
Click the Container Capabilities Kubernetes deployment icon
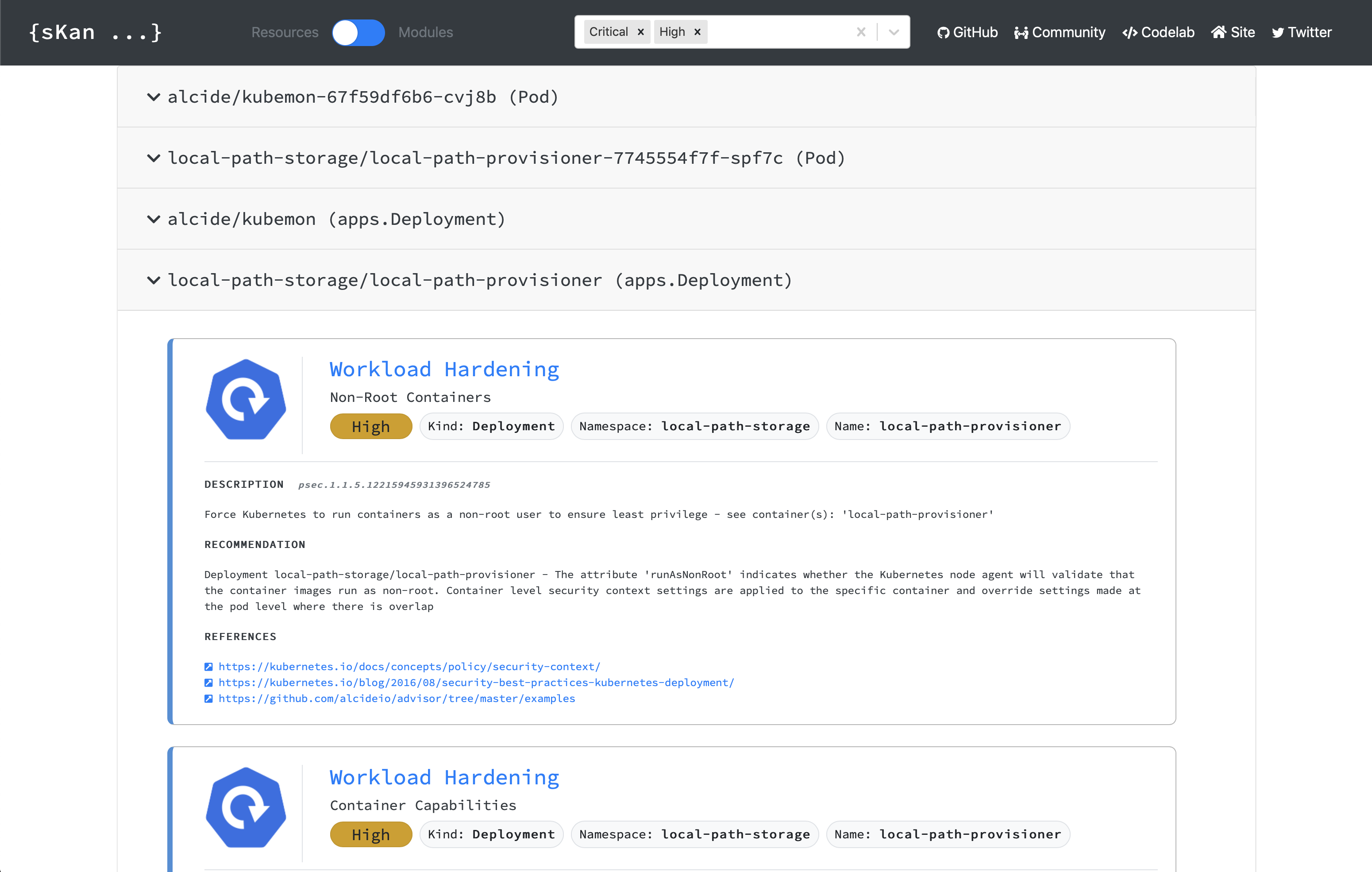tap(246, 807)
